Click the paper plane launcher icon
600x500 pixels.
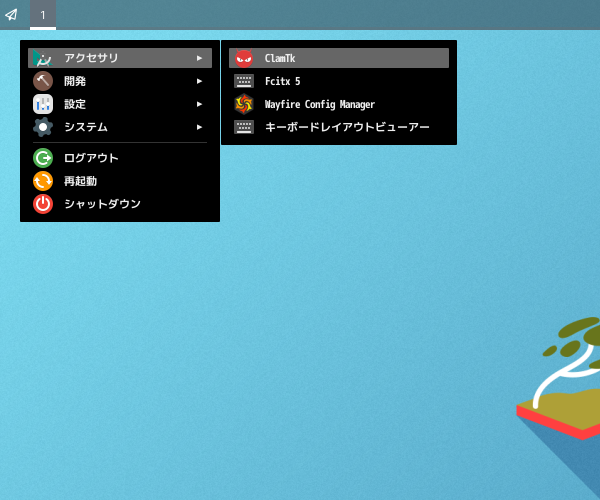(11, 15)
